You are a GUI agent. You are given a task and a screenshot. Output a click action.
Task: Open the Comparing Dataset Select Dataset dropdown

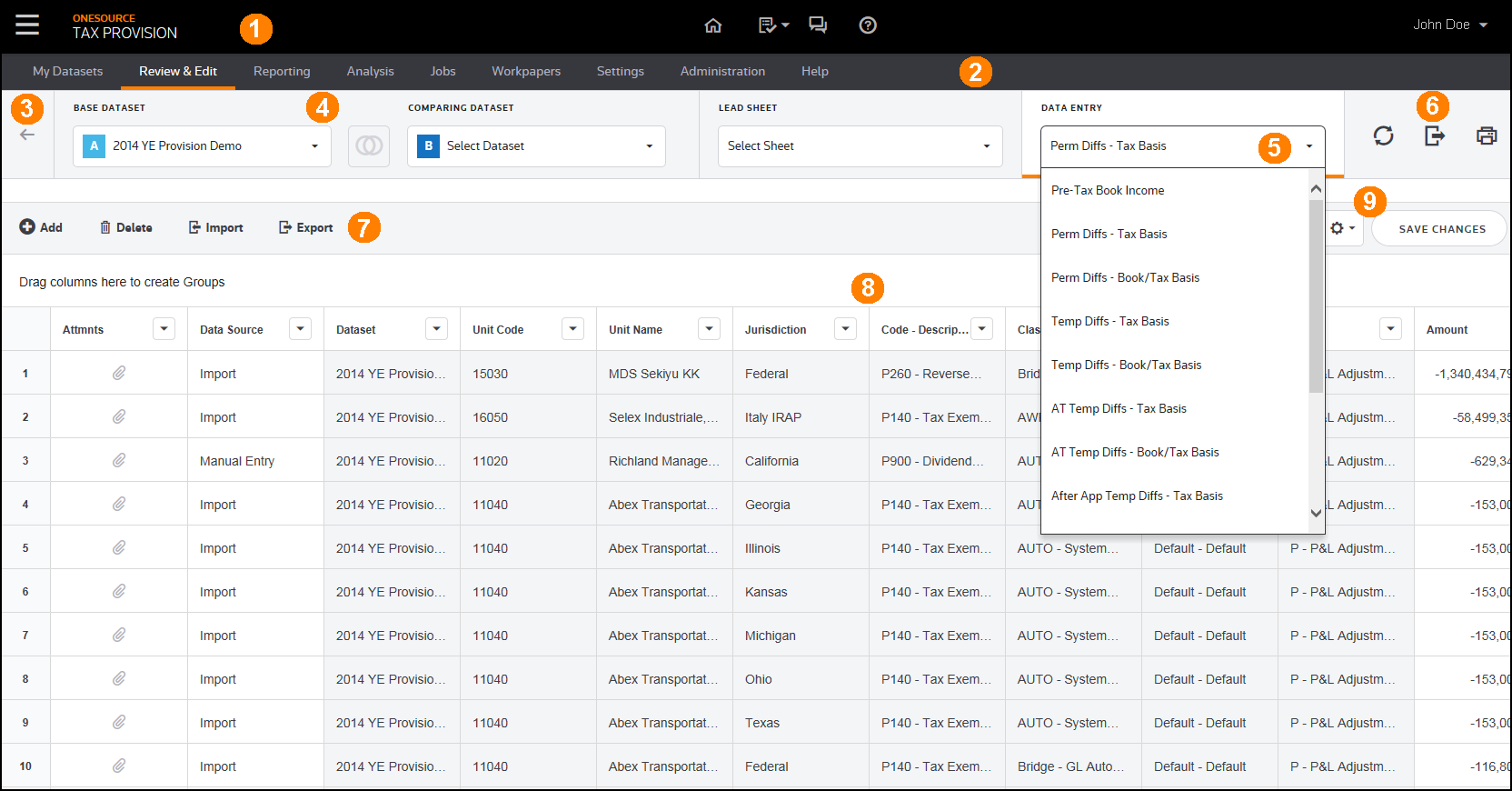(536, 145)
